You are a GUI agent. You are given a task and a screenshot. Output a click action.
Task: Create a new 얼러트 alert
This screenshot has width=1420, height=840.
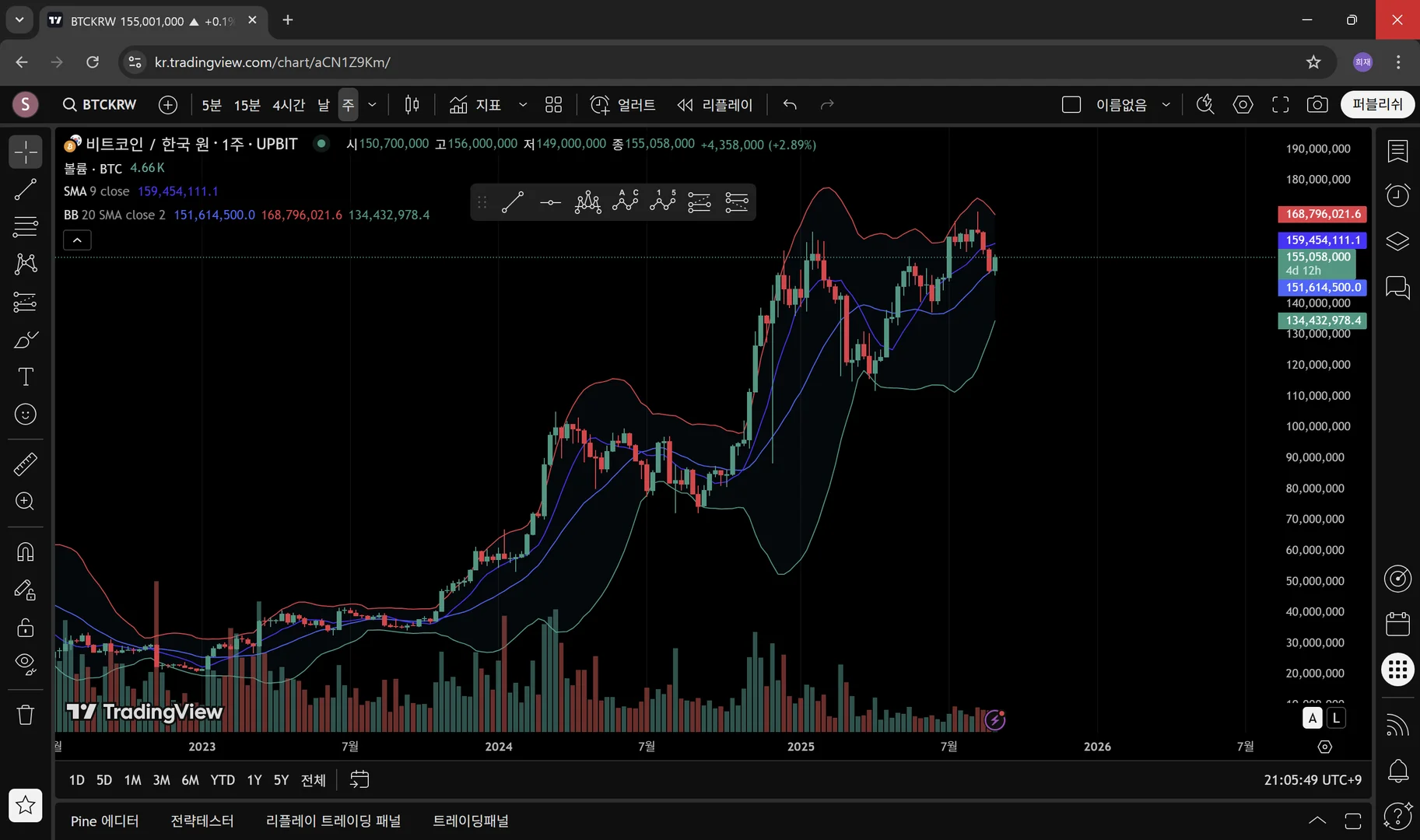[622, 105]
